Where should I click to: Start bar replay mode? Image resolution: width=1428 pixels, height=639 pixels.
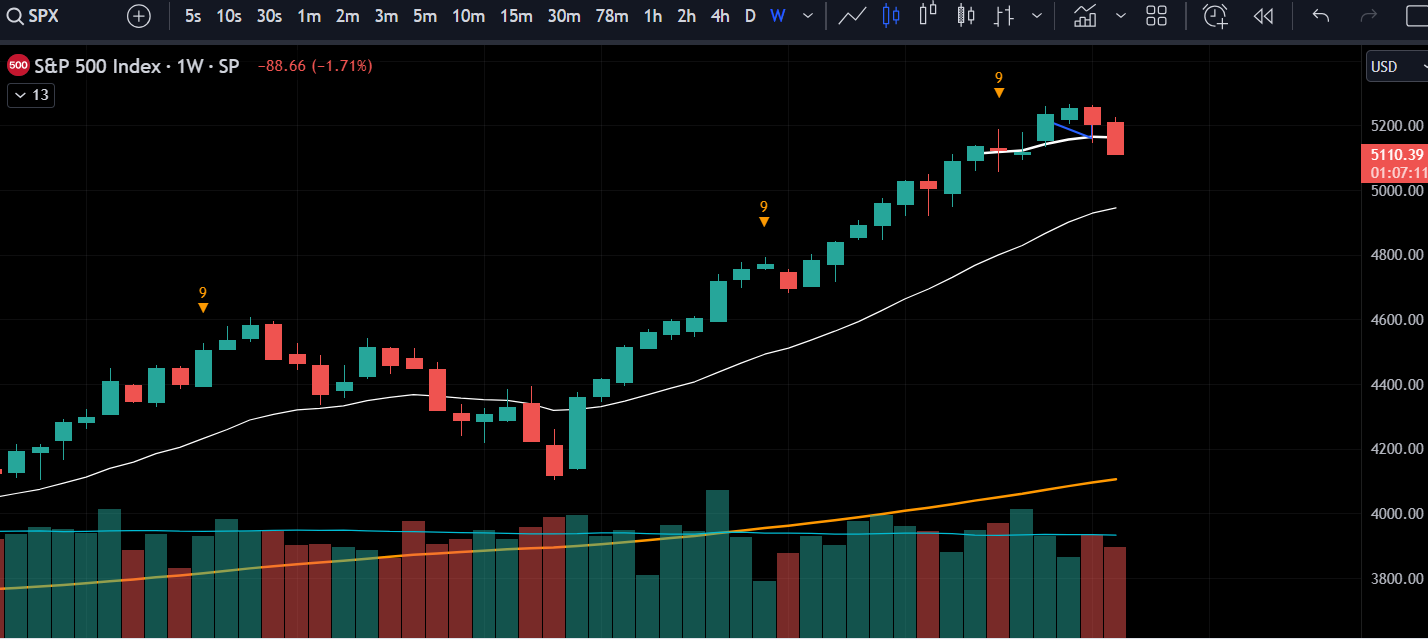pos(1263,16)
